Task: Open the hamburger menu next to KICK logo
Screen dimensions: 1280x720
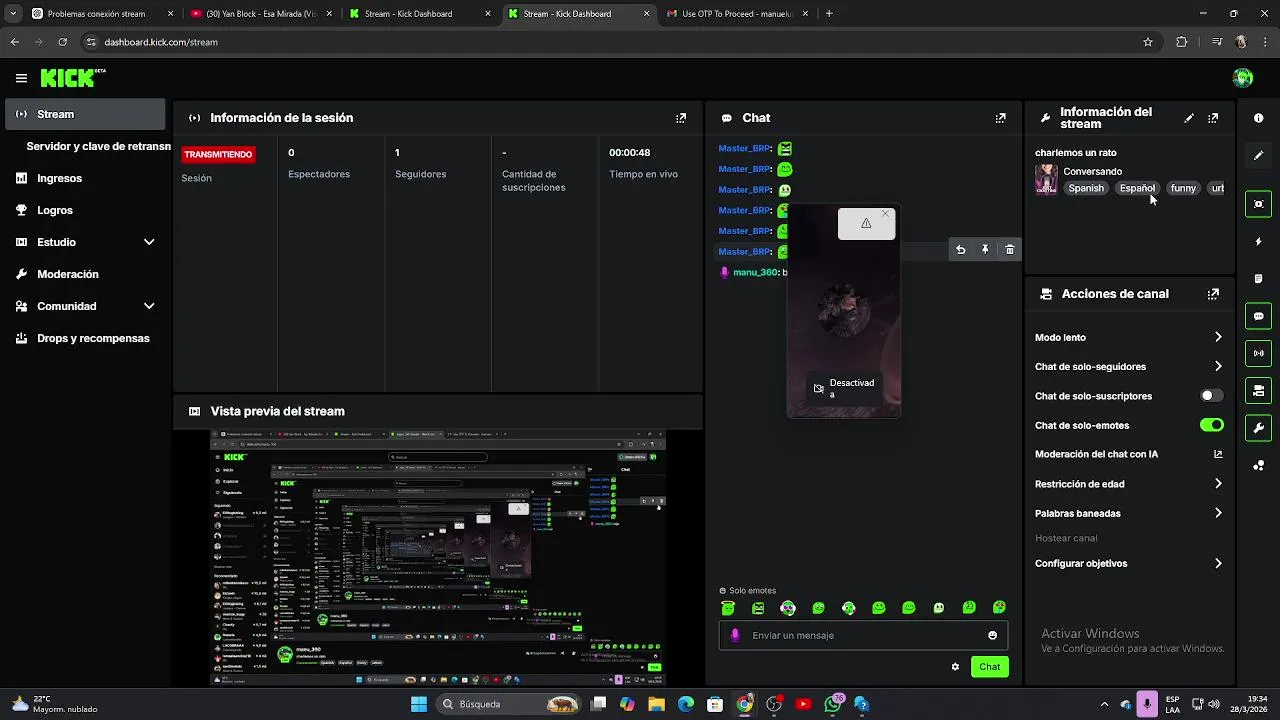Action: click(x=21, y=78)
